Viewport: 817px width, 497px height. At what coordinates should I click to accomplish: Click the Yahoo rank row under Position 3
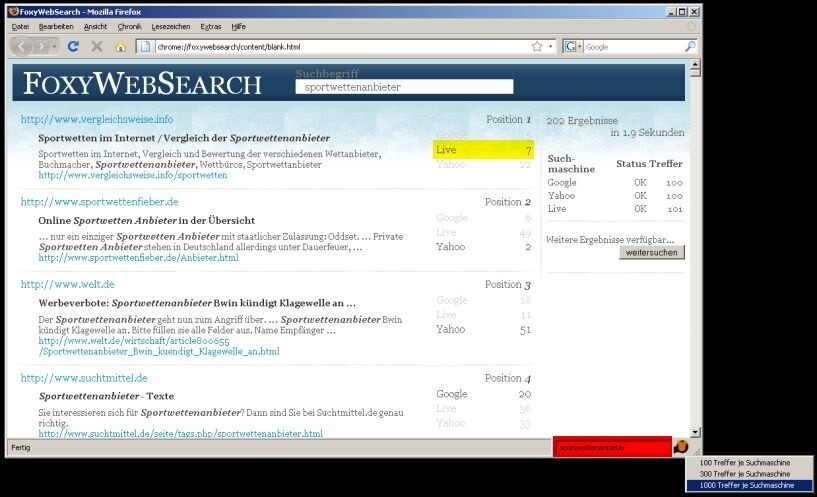coord(483,329)
